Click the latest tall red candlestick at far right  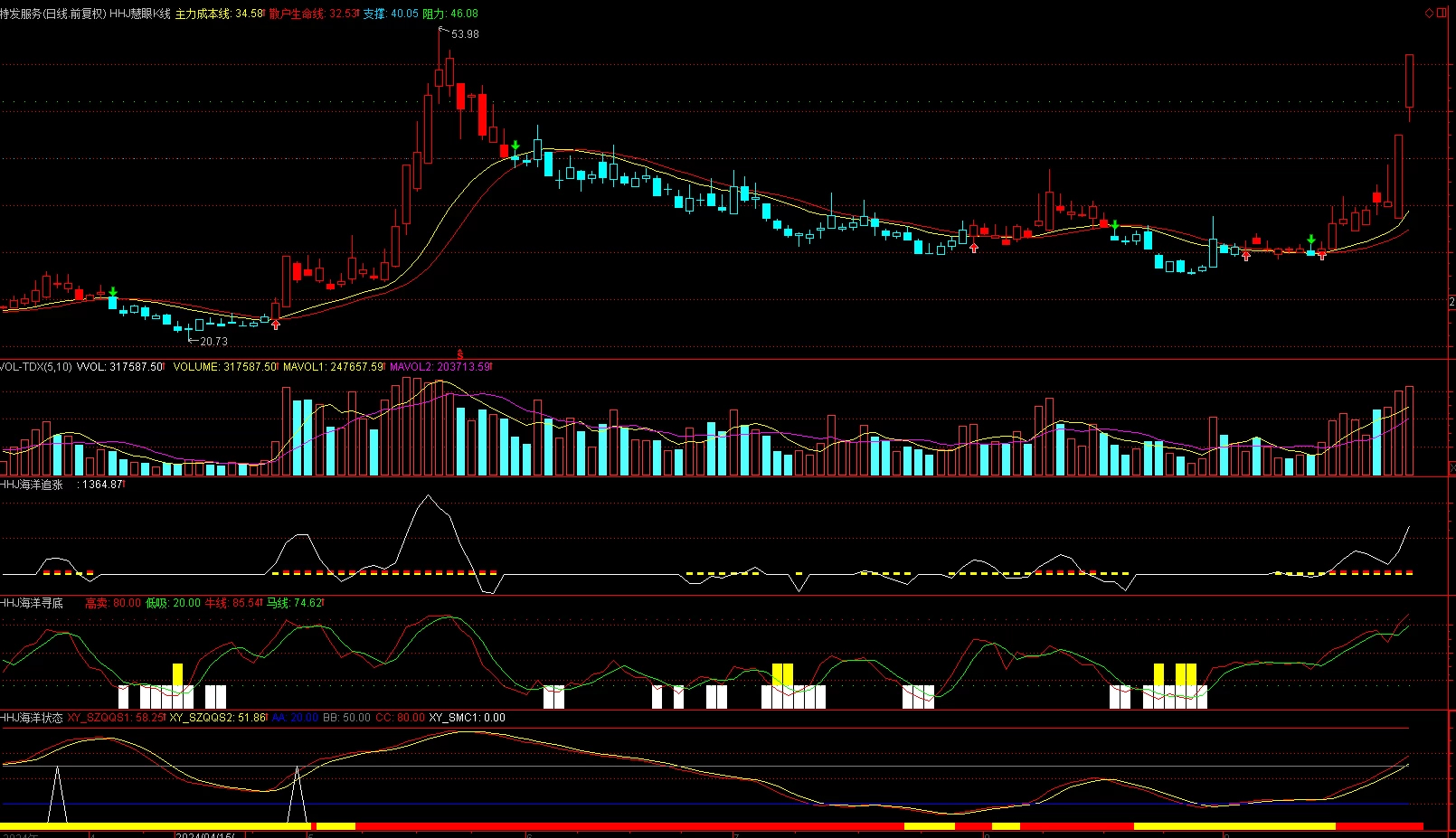coord(1409,80)
